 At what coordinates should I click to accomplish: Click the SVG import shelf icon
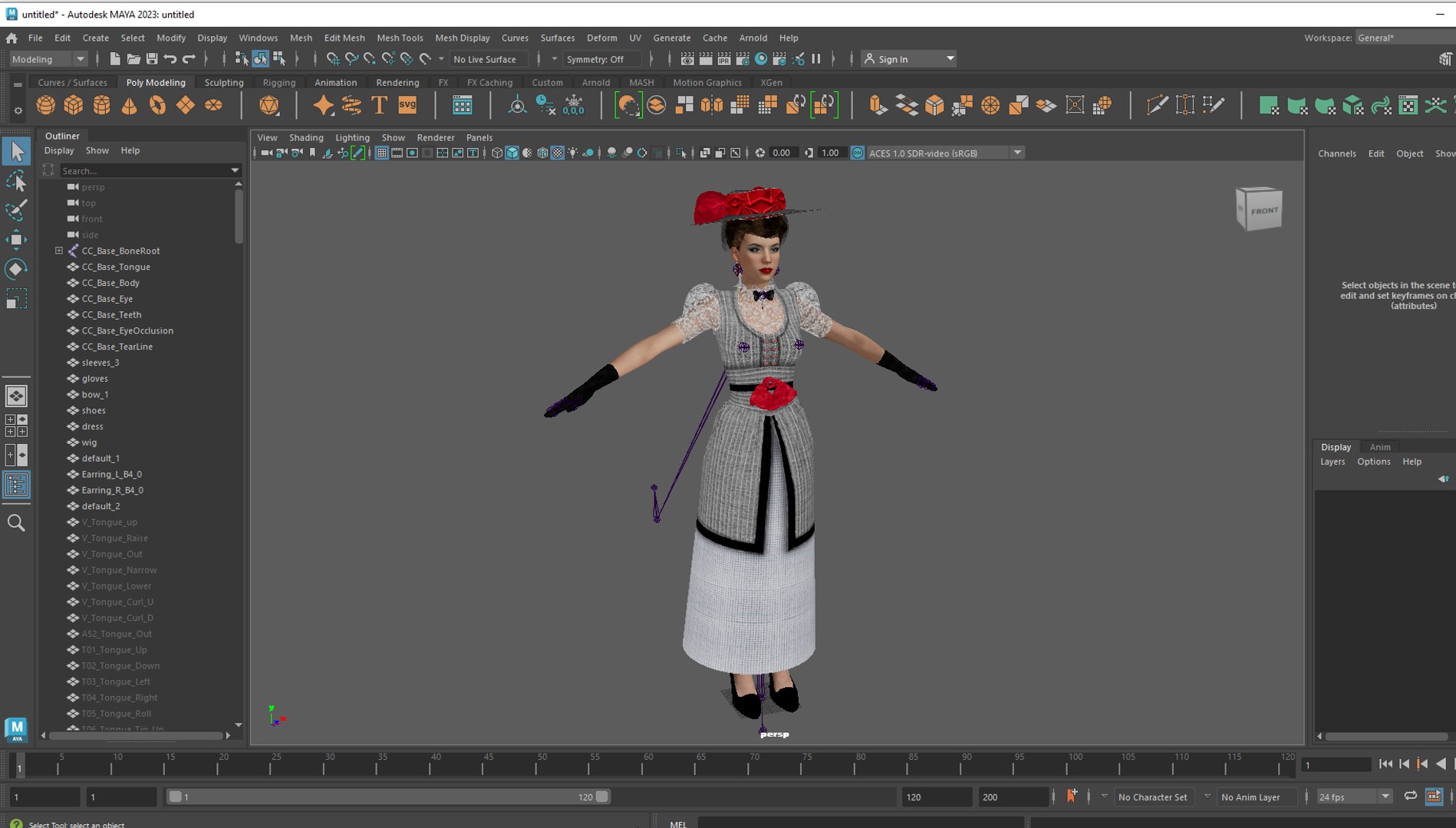(x=407, y=105)
